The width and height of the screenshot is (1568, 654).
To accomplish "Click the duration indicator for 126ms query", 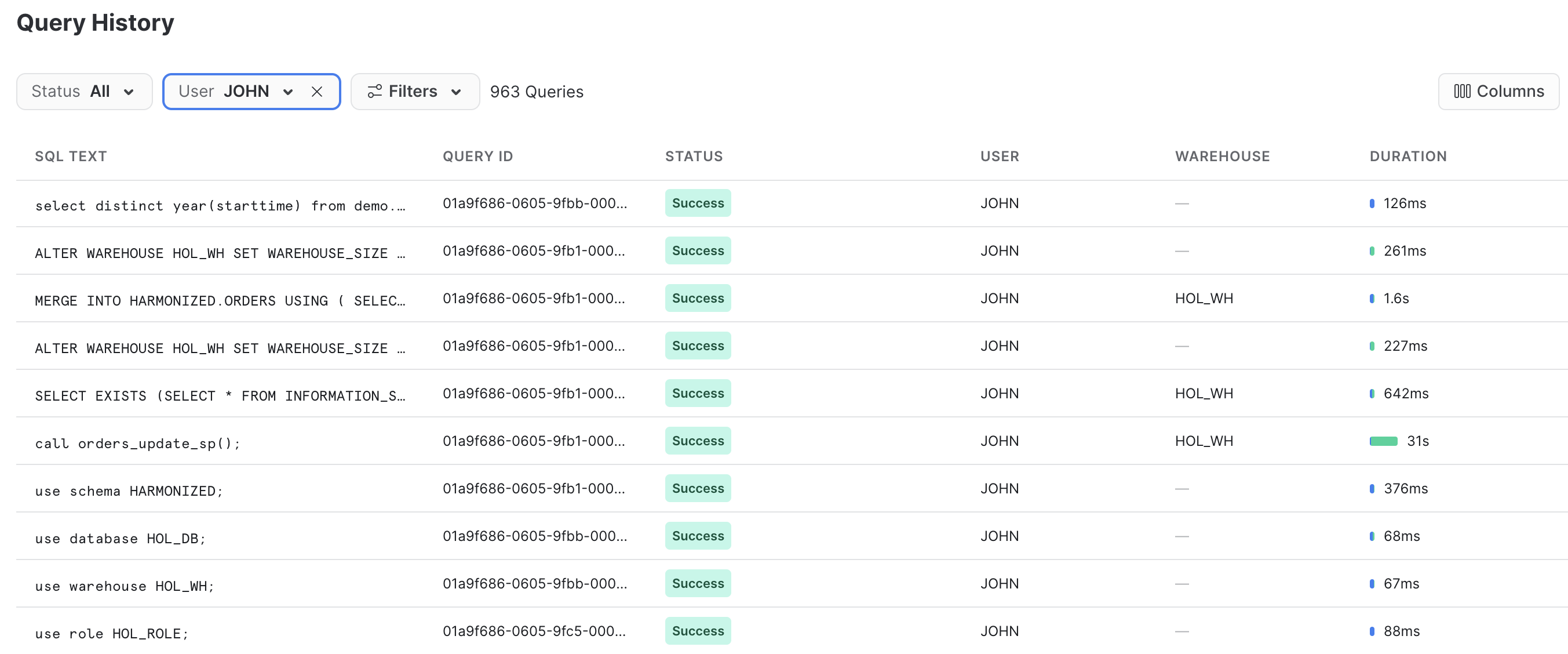I will pyautogui.click(x=1372, y=204).
